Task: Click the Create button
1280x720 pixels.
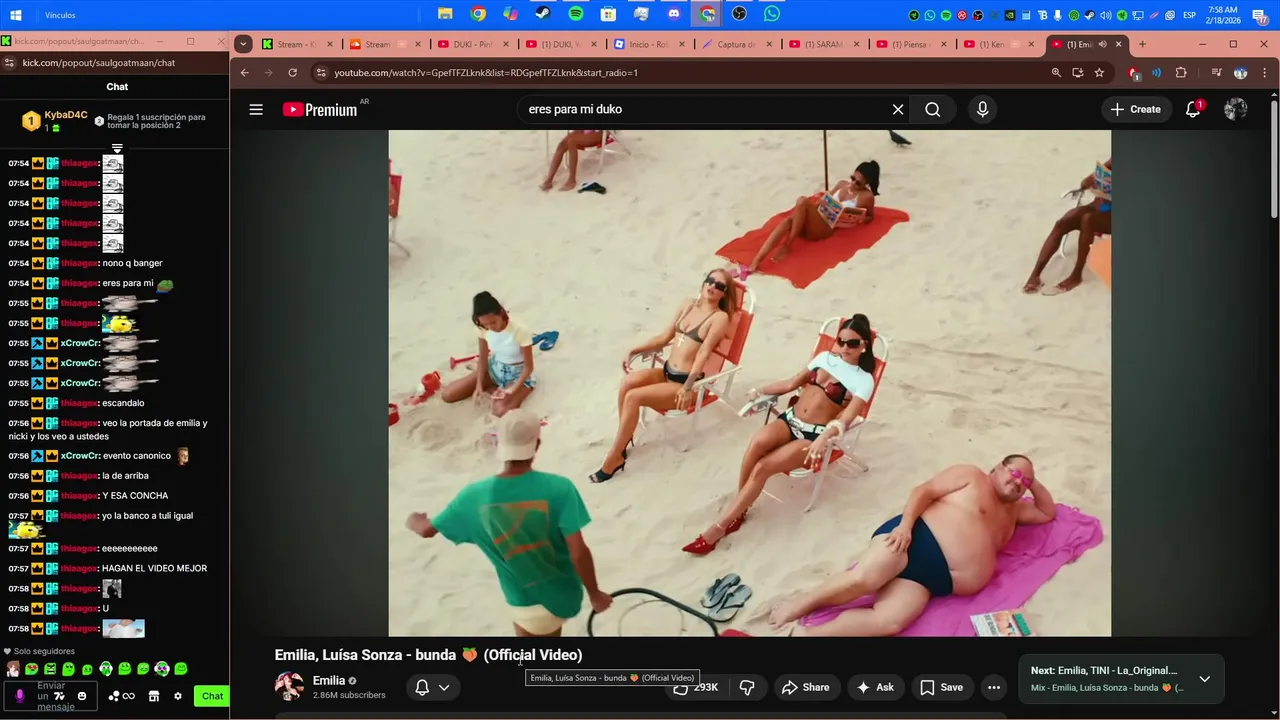Action: pos(1135,110)
